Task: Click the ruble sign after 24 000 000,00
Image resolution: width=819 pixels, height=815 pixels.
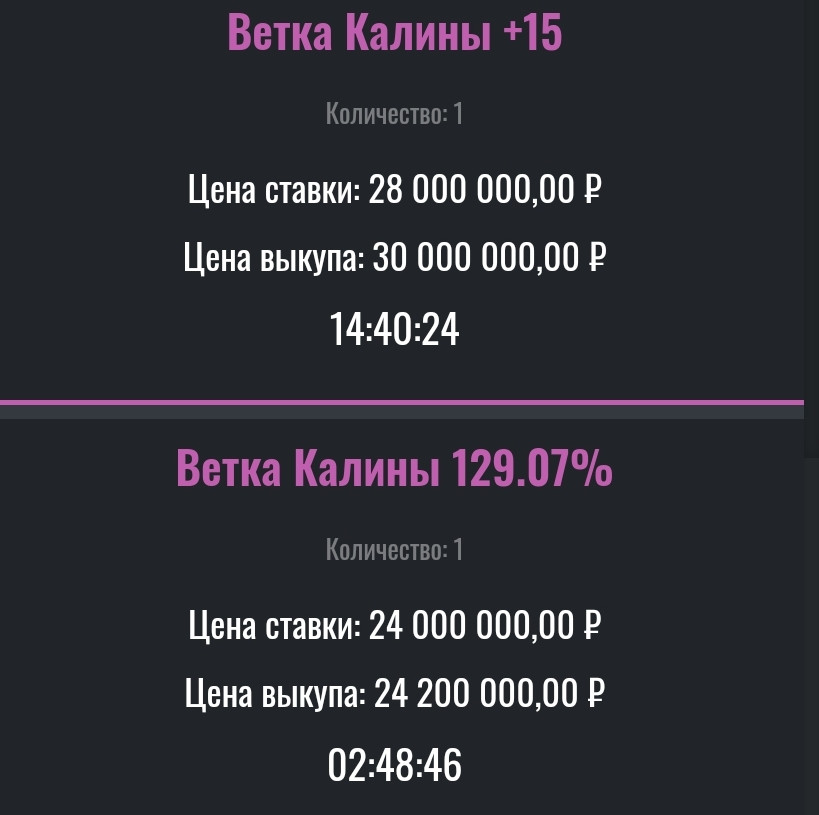Action: pos(592,625)
